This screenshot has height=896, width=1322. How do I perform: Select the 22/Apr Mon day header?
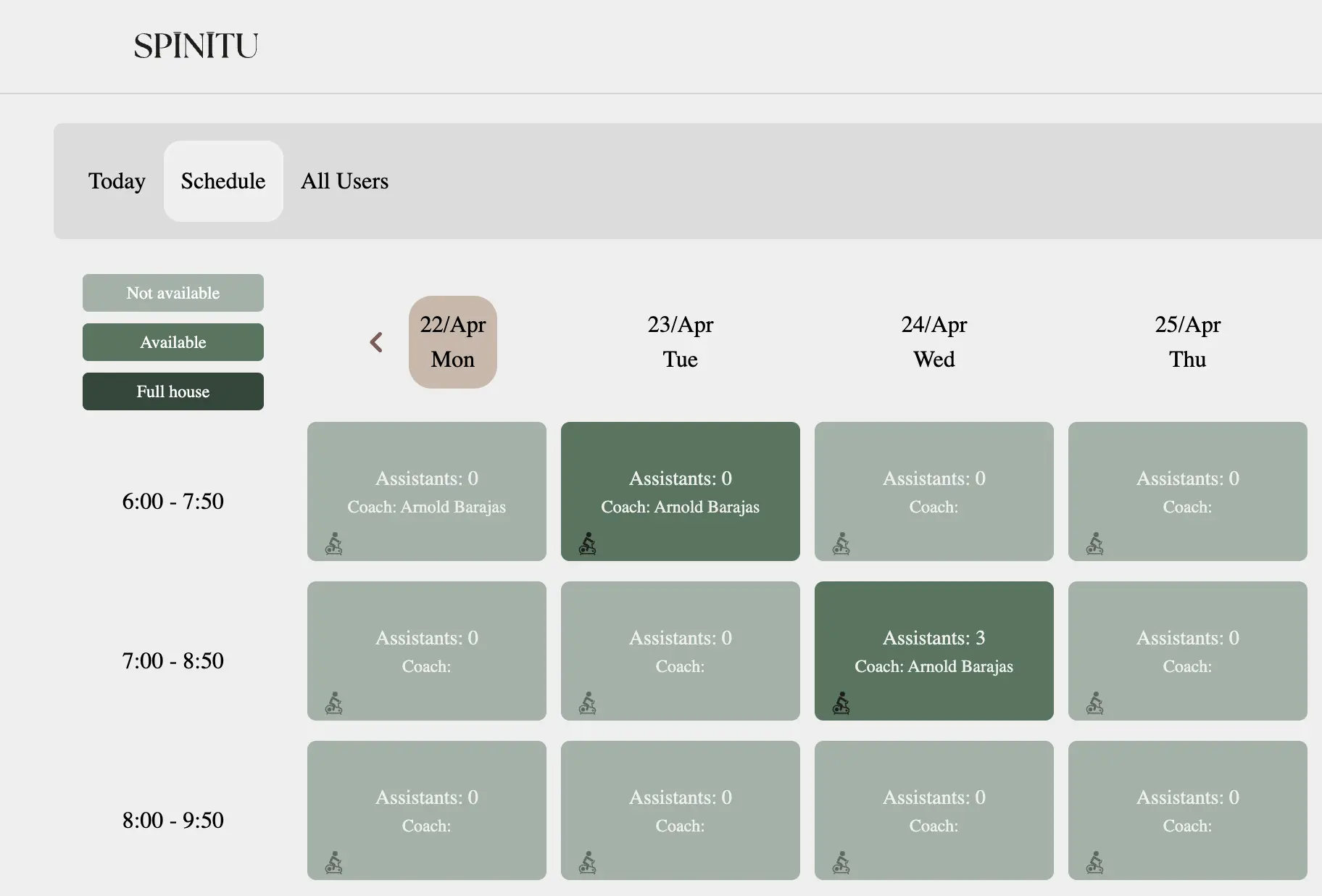pyautogui.click(x=453, y=342)
